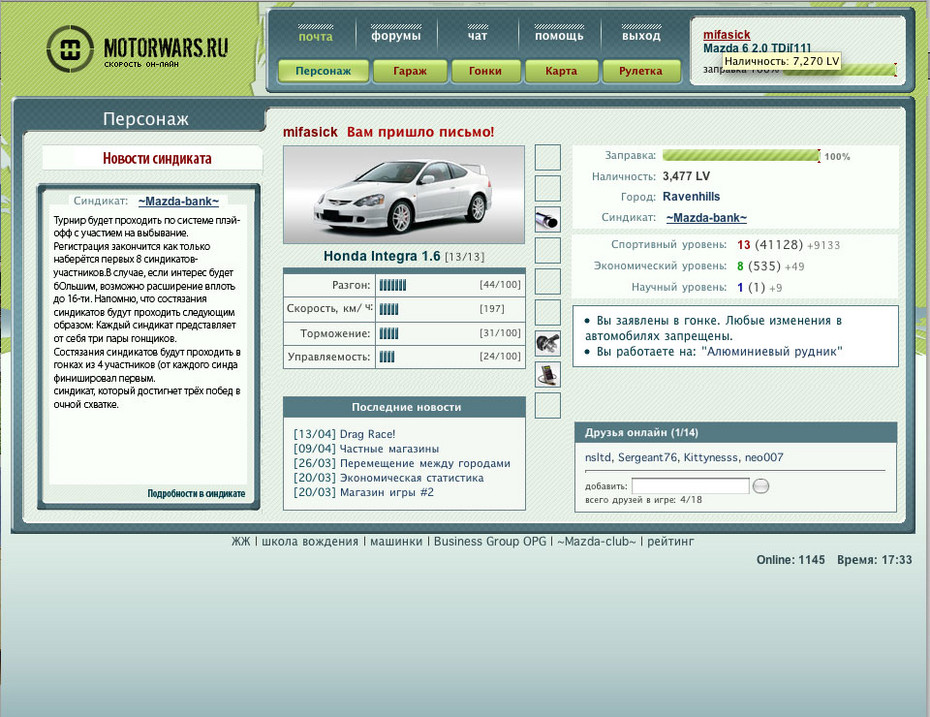Image resolution: width=930 pixels, height=717 pixels.
Task: Select the exhaust pipe upgrade slot
Action: pos(547,220)
